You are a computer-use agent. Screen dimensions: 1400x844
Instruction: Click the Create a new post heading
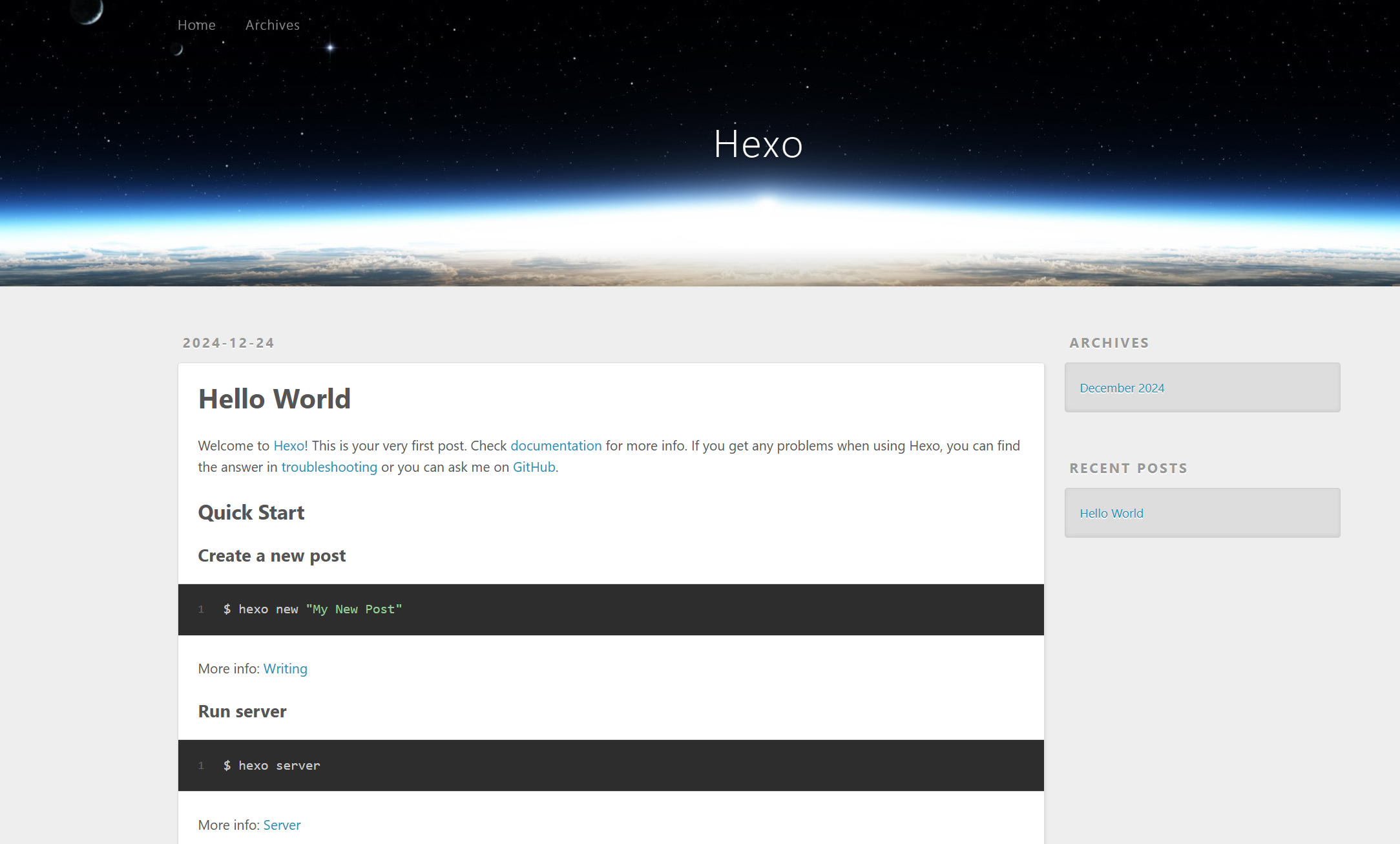coord(271,556)
